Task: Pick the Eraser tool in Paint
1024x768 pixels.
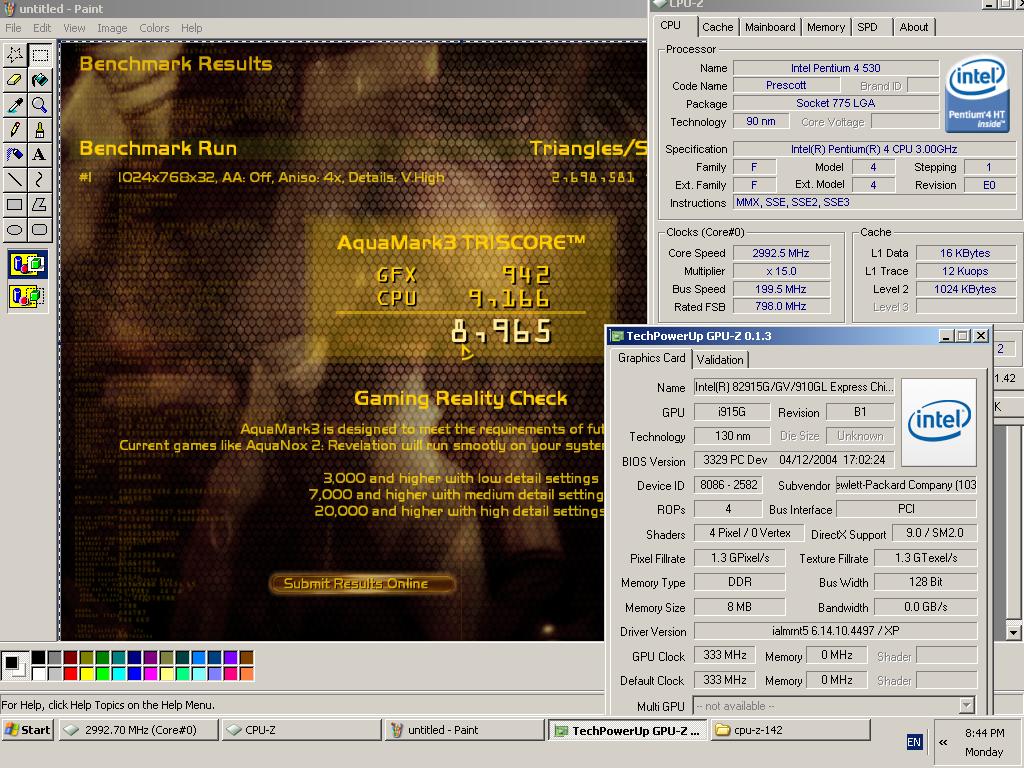Action: pyautogui.click(x=15, y=80)
